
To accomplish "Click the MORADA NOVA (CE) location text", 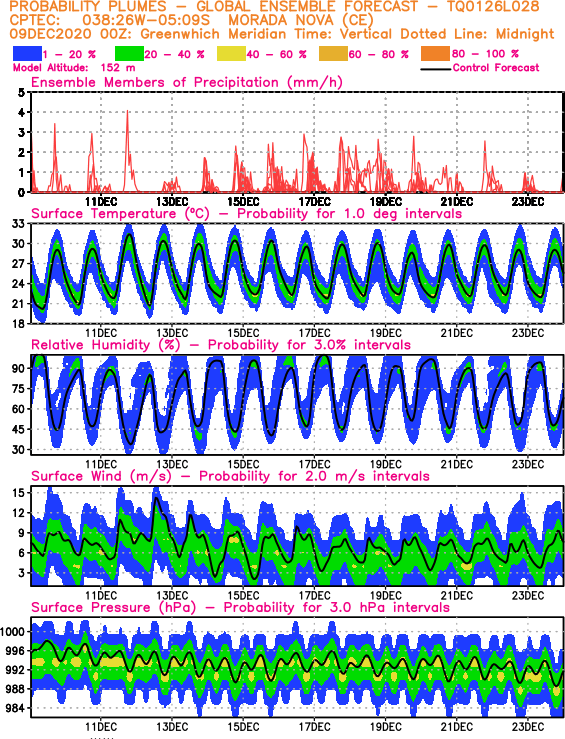I will point(301,20).
